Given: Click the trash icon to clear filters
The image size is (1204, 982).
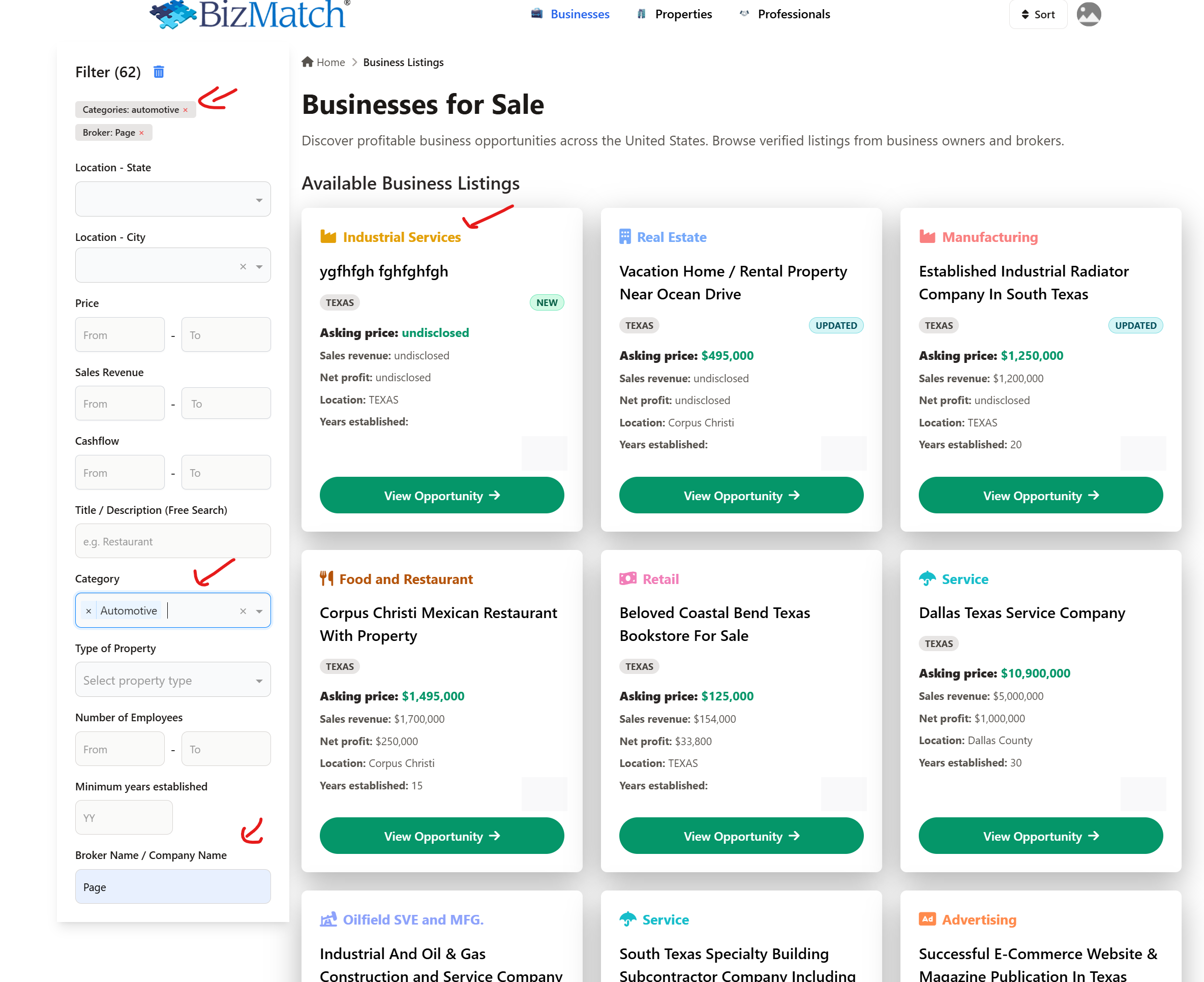Looking at the screenshot, I should [x=159, y=72].
